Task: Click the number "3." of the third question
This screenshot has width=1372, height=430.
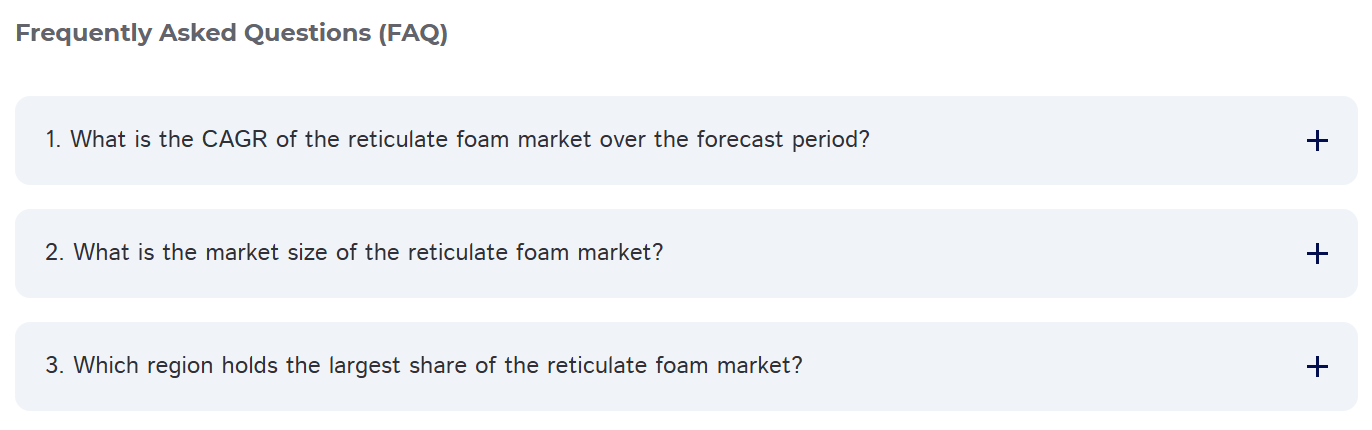Action: click(55, 366)
